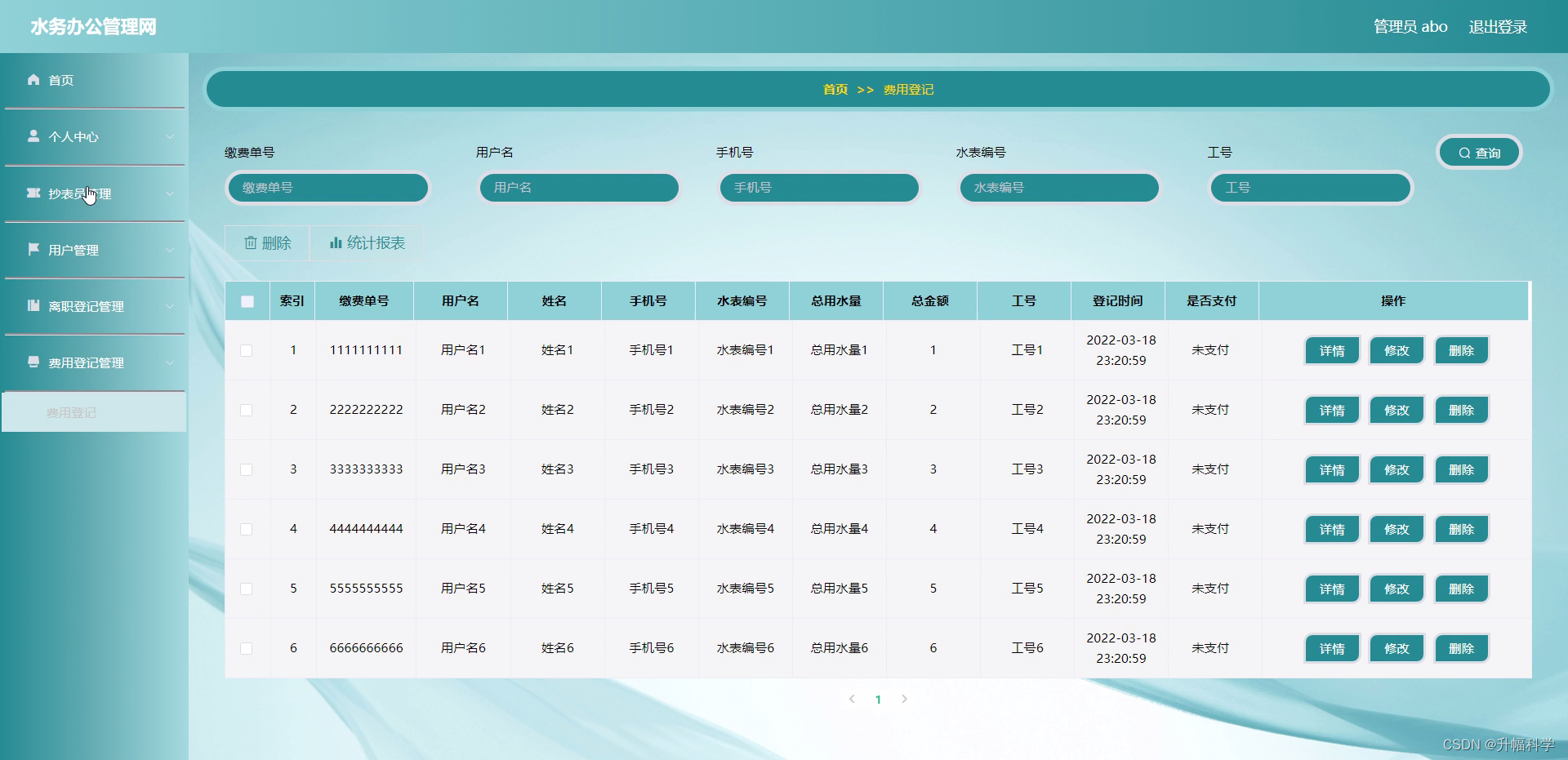Collapse the 费用登记管理 section chevron
This screenshot has height=760, width=1568.
click(x=170, y=362)
